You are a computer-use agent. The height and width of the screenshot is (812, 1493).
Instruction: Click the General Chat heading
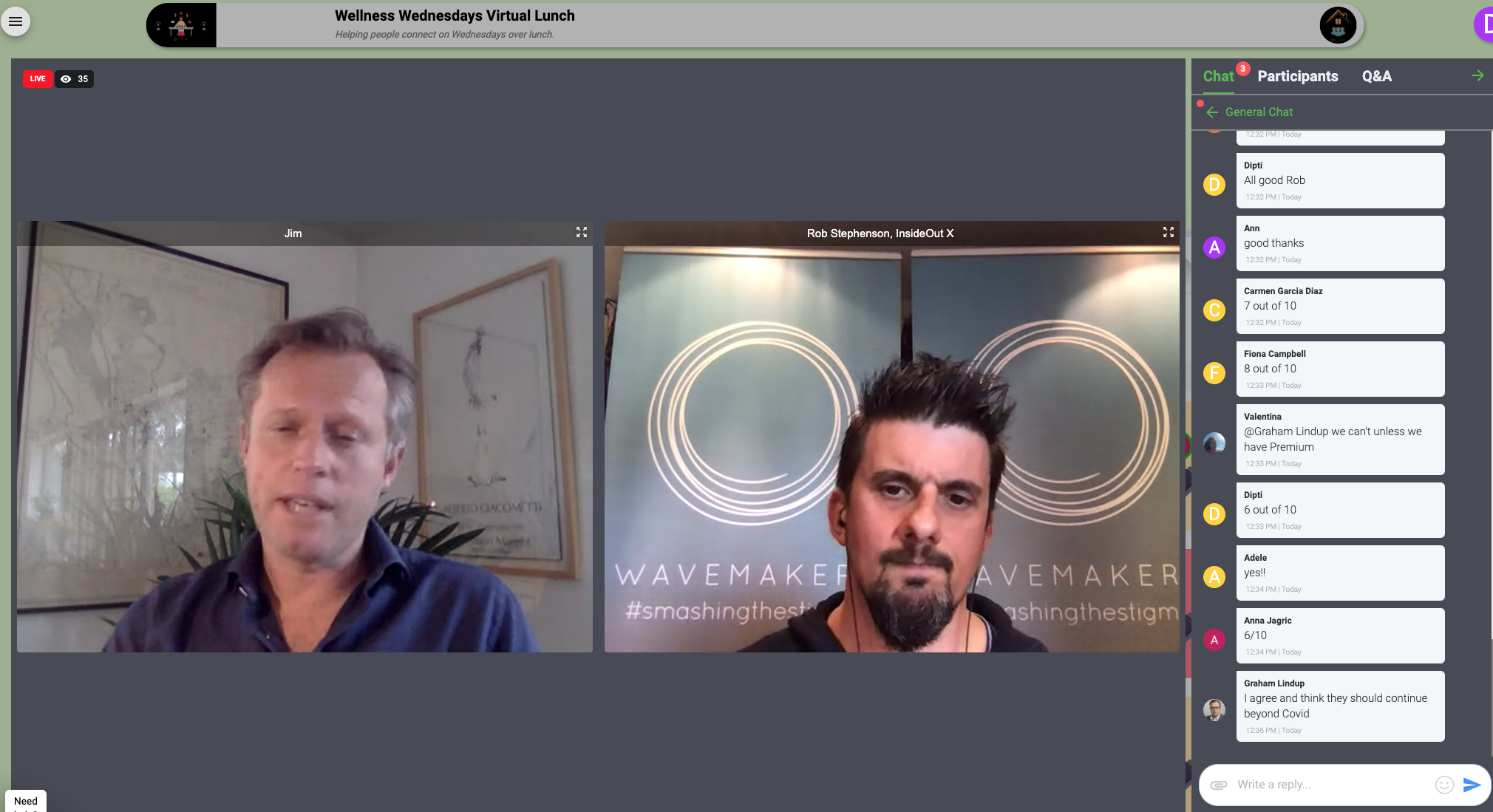coord(1259,112)
